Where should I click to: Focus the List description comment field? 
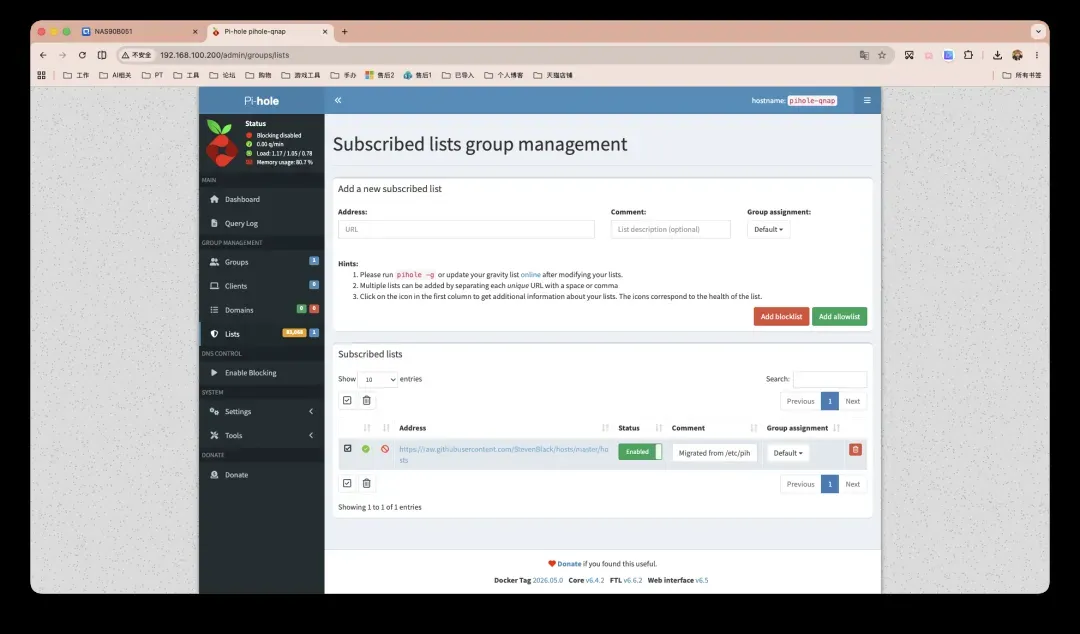point(670,229)
